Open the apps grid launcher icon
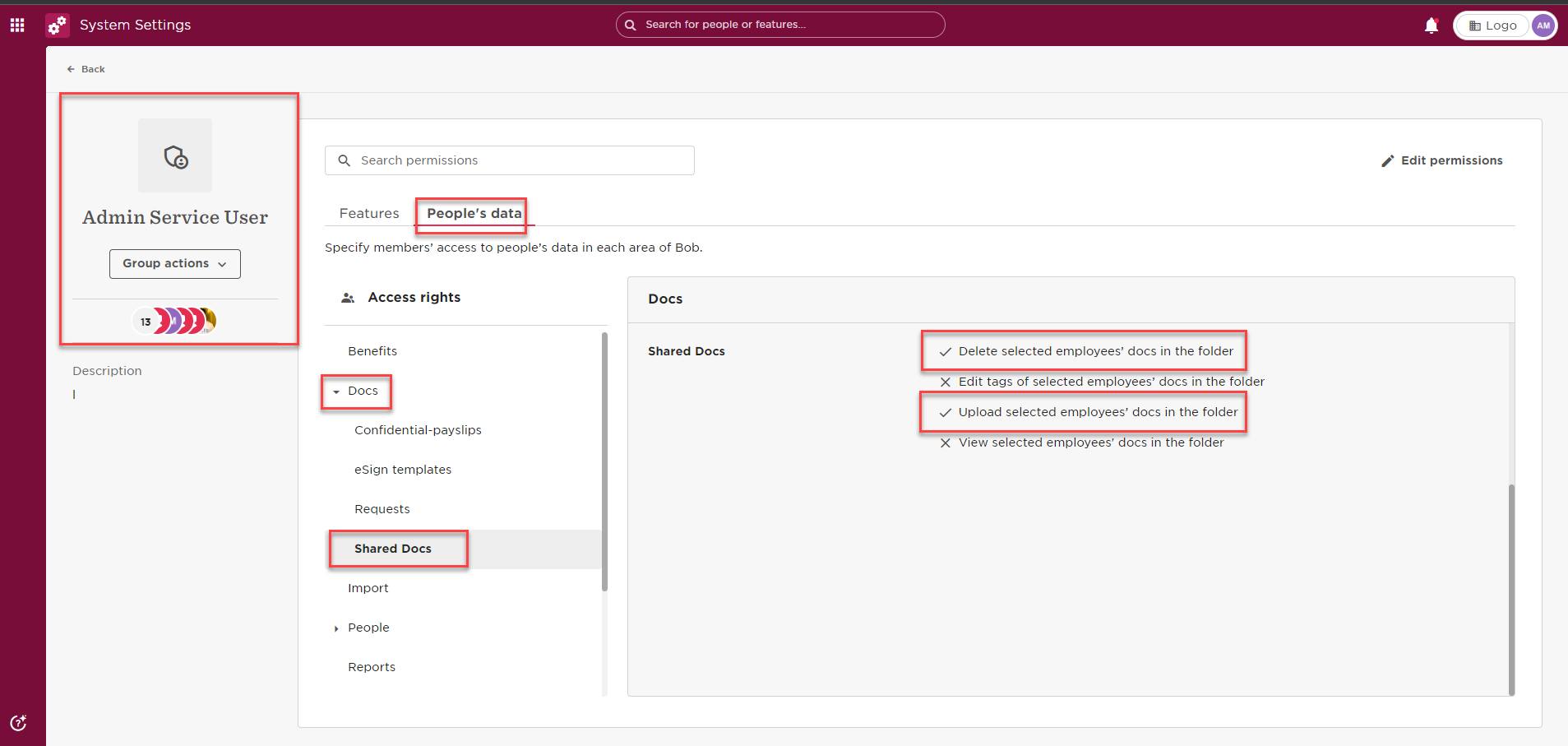 click(x=17, y=25)
